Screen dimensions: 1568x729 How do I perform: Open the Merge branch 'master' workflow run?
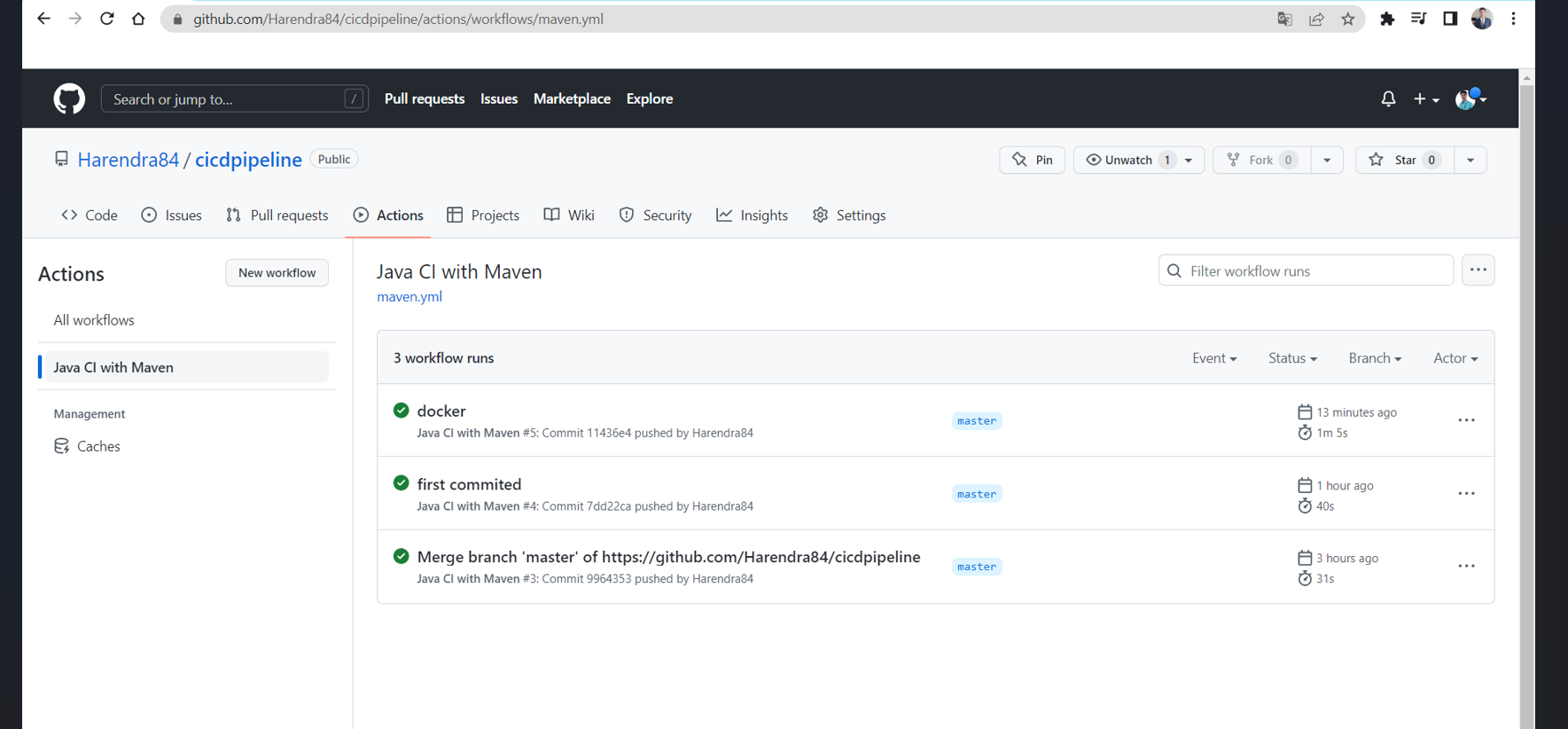[x=668, y=557]
